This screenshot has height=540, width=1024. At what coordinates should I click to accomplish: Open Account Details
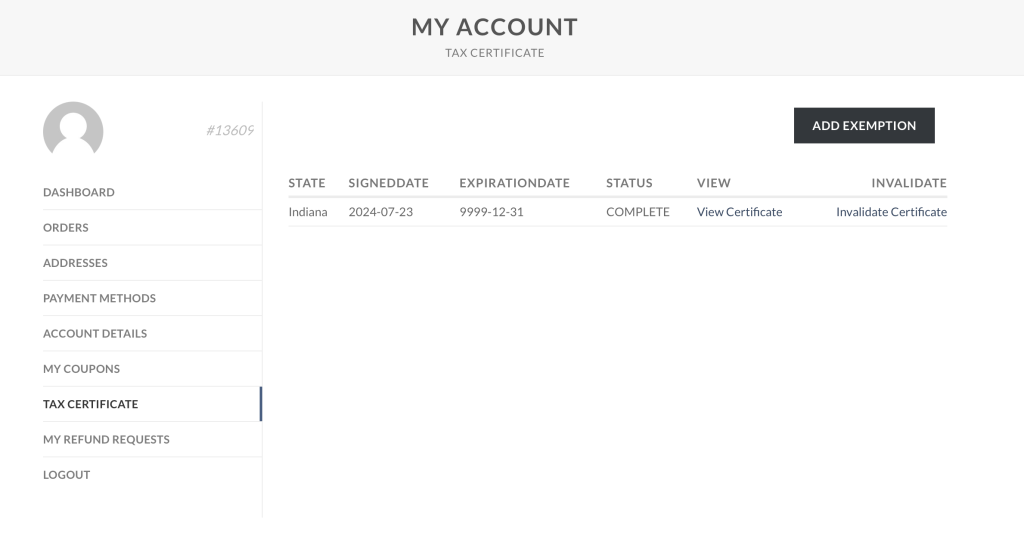pyautogui.click(x=95, y=334)
